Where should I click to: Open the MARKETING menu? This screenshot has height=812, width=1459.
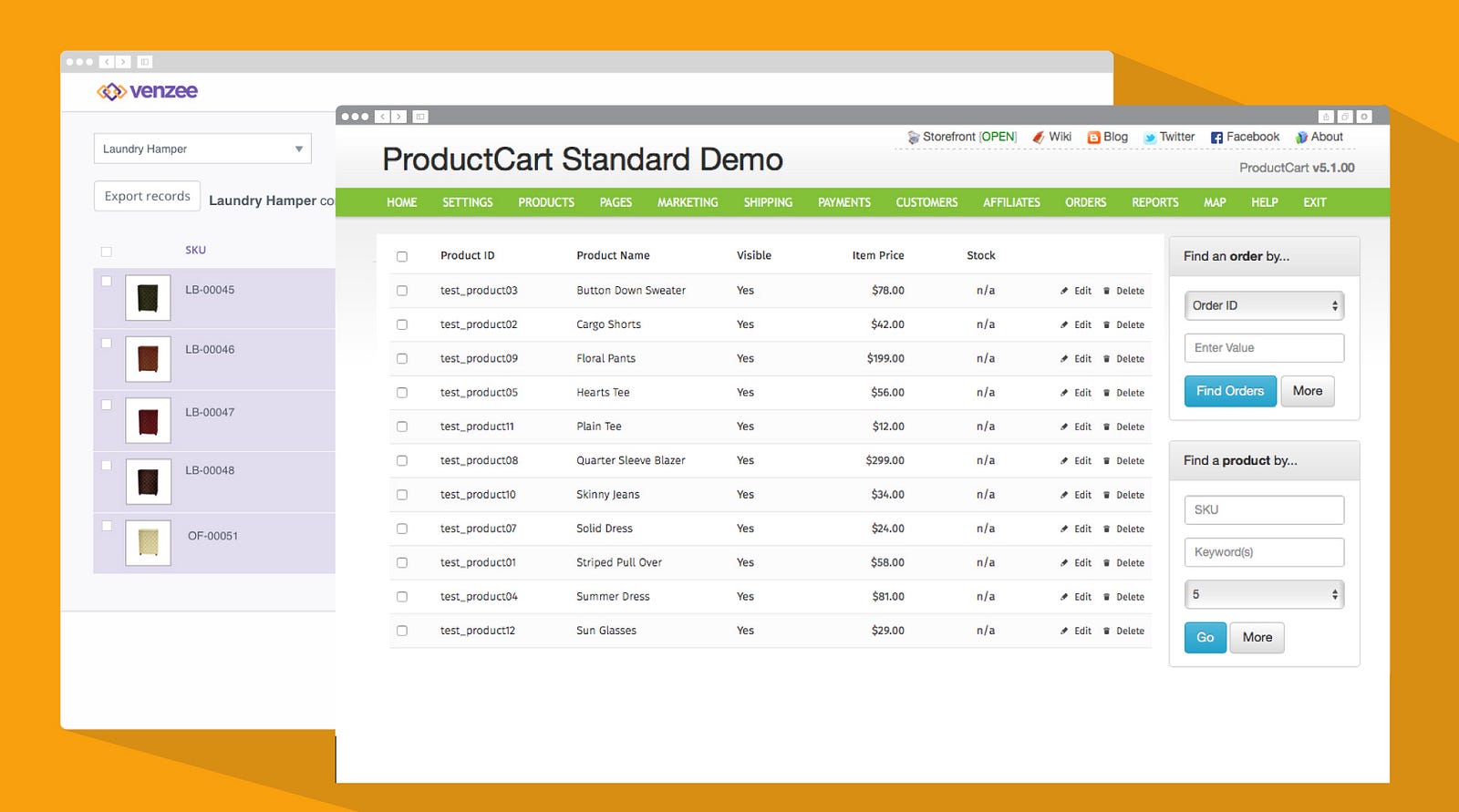tap(688, 202)
